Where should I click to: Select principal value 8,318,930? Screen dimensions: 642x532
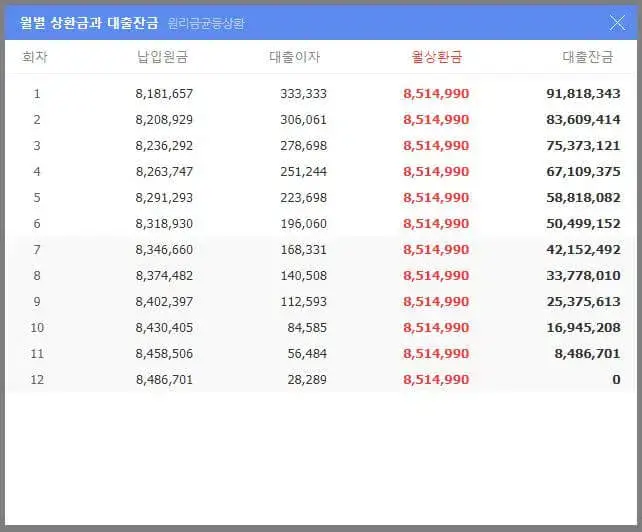(164, 224)
